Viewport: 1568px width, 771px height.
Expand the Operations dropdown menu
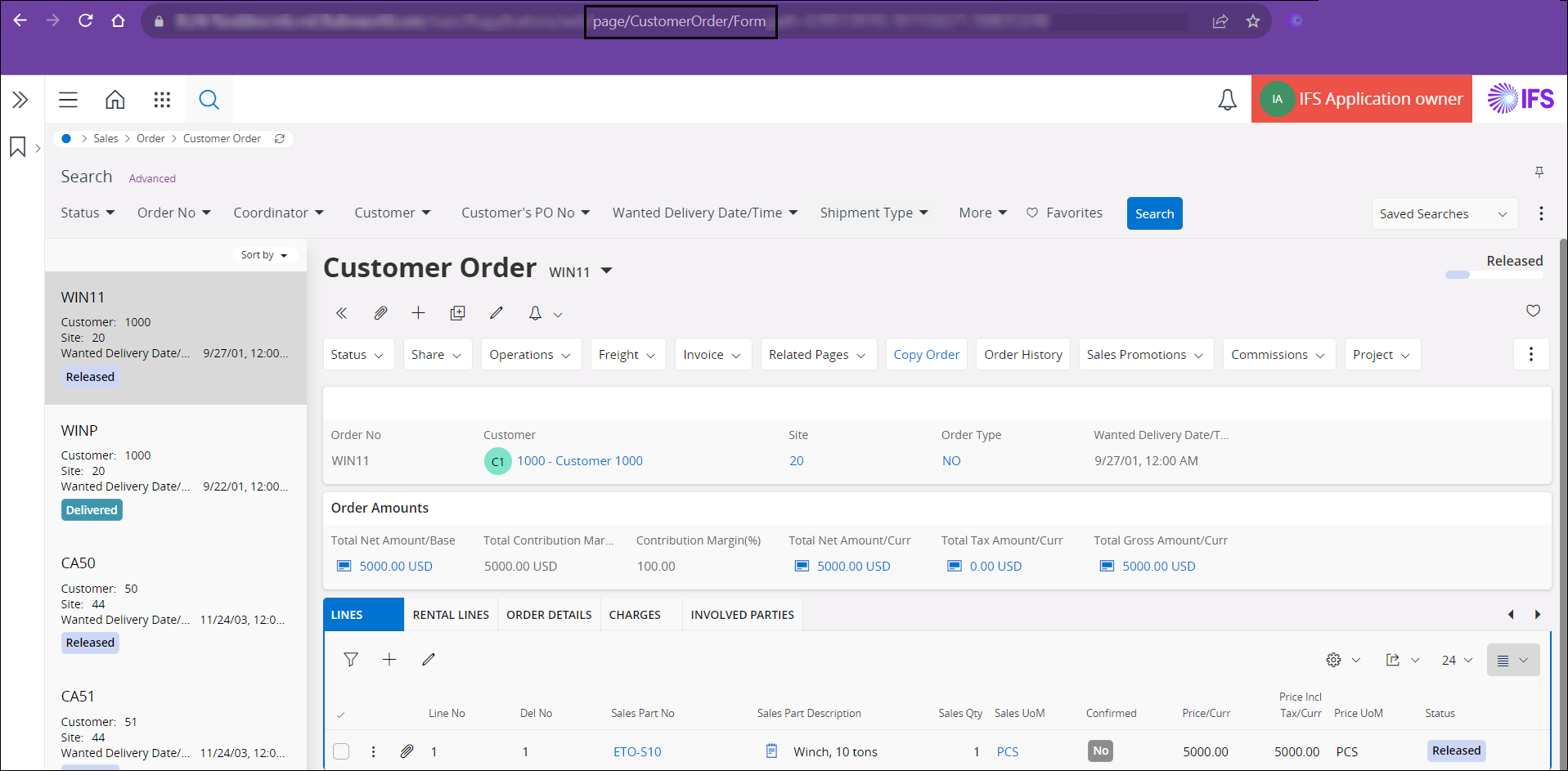(x=530, y=355)
